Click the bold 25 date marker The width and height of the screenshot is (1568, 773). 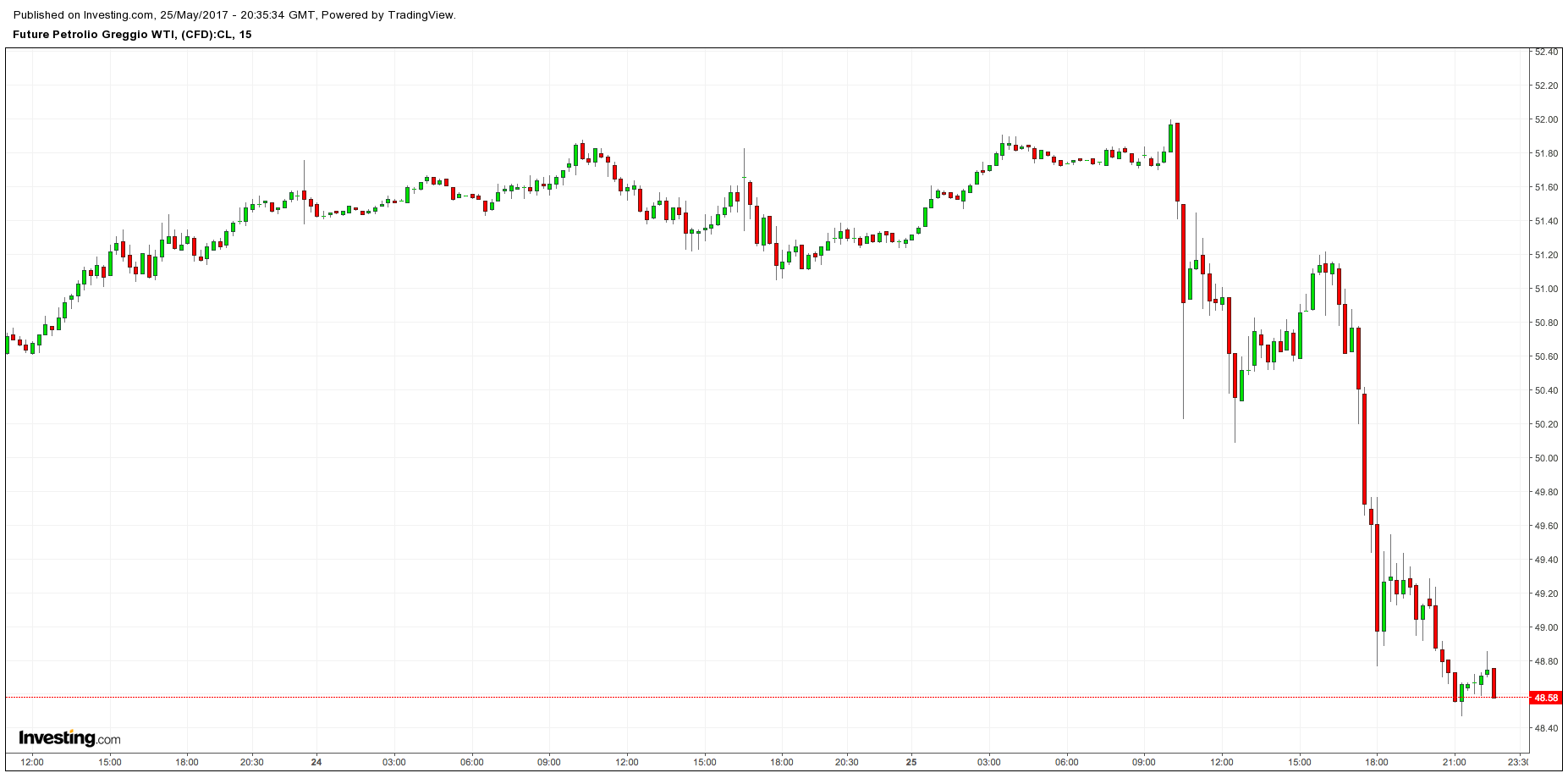click(x=911, y=762)
